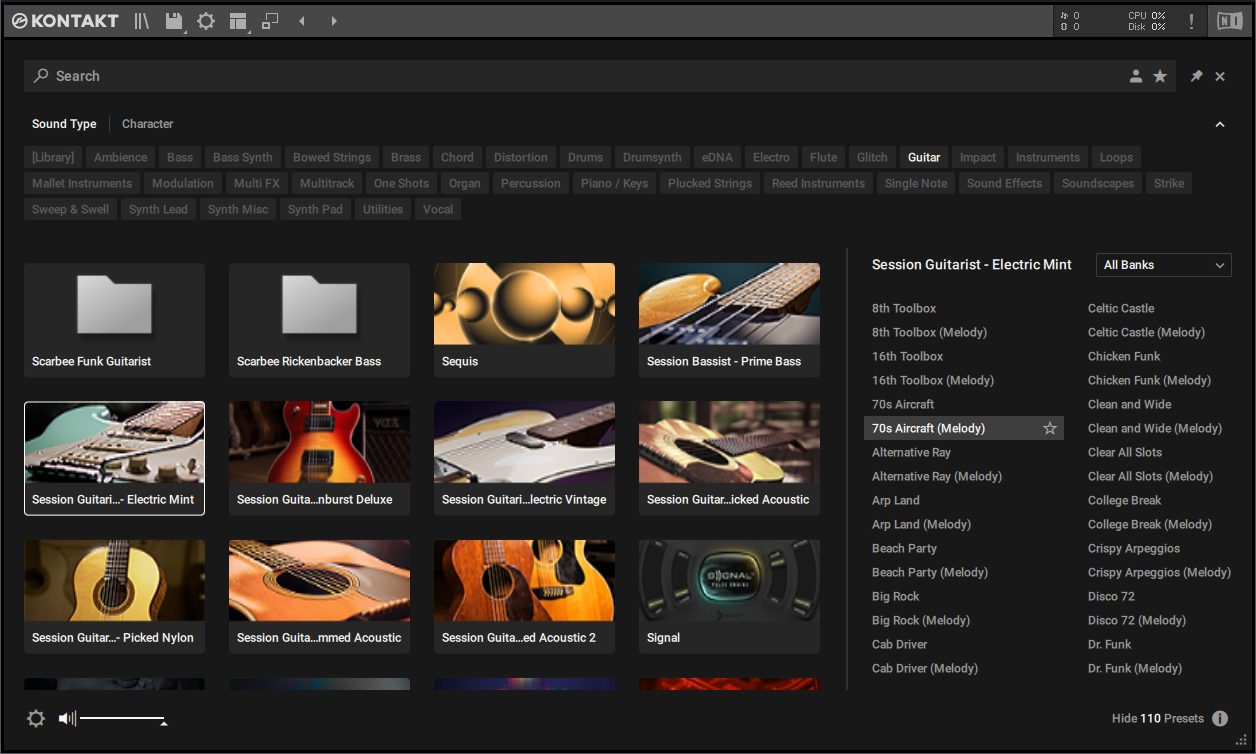Image resolution: width=1256 pixels, height=754 pixels.
Task: Open the library browser icon in header
Action: point(142,21)
